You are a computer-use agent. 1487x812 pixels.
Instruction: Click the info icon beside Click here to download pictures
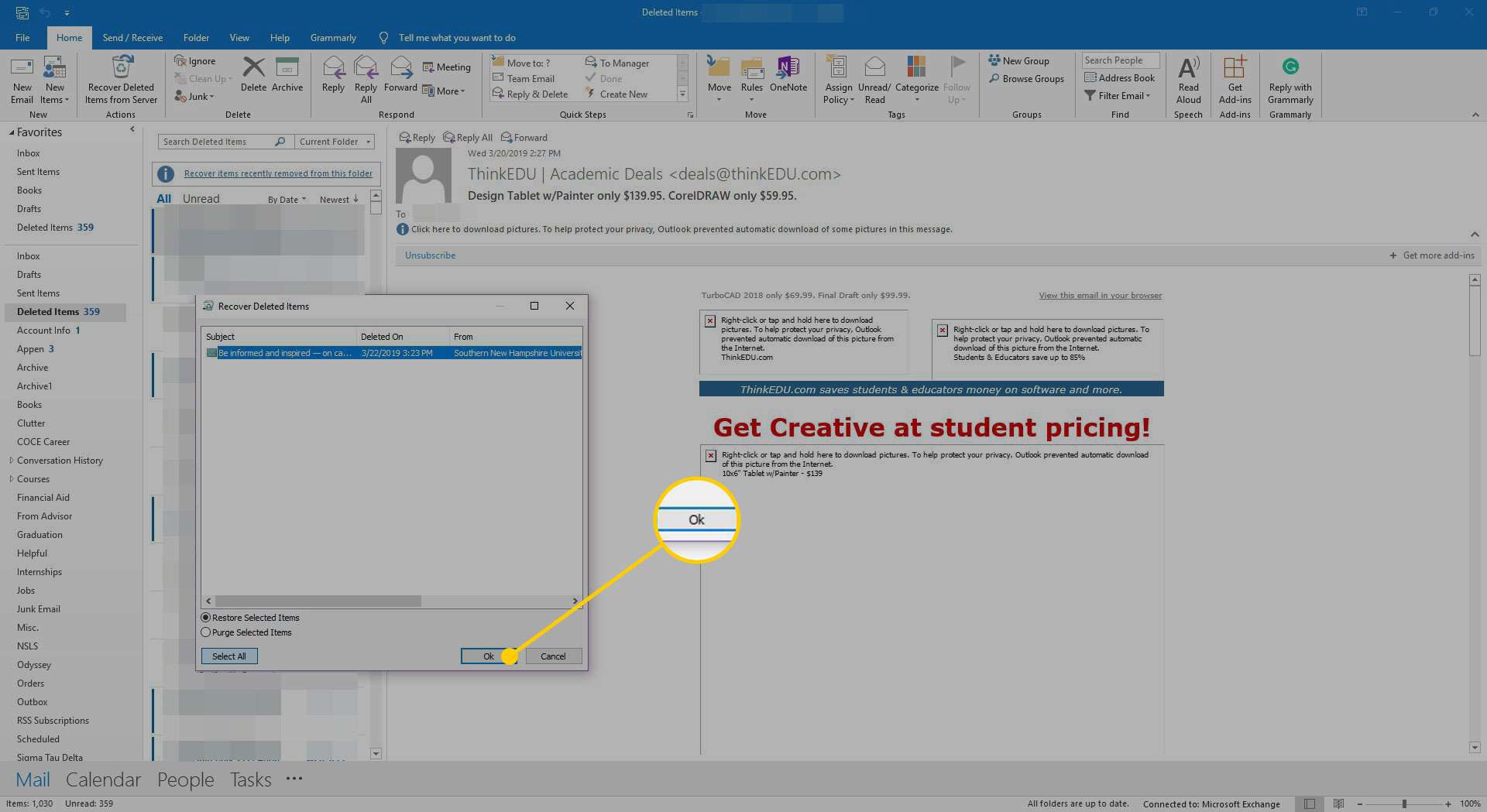click(402, 229)
